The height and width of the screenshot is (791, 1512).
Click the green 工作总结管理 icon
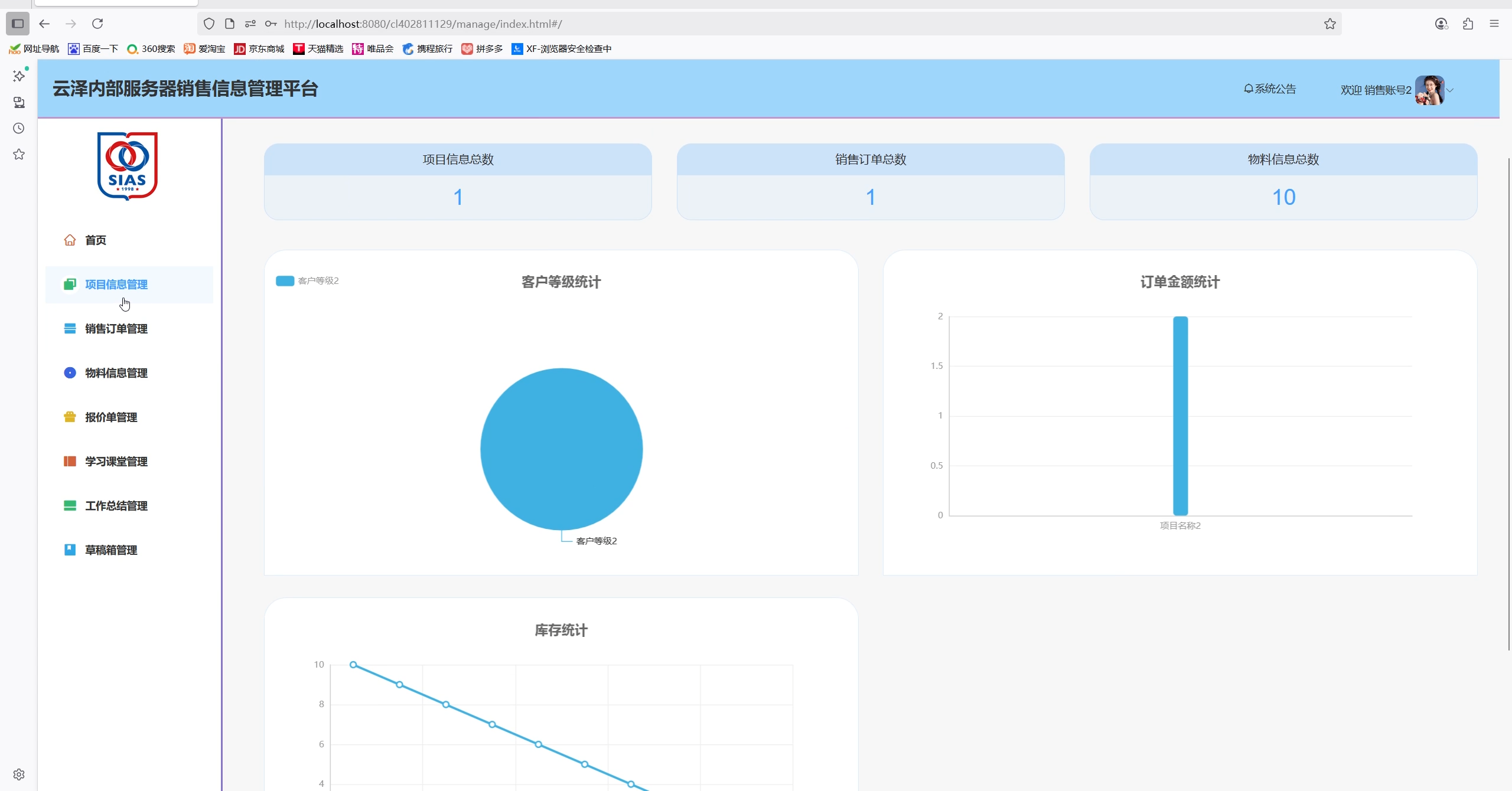[x=70, y=506]
